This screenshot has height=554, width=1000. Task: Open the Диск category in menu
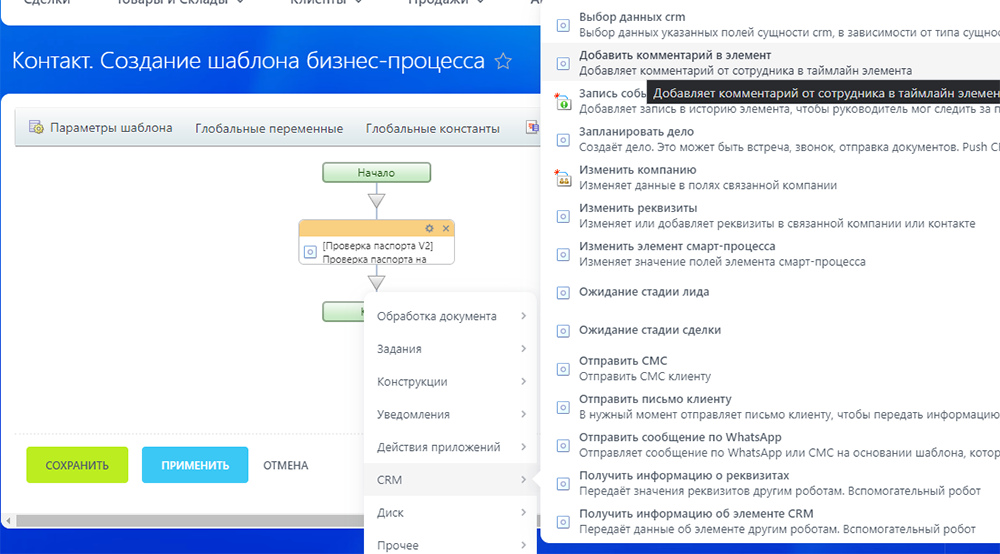pyautogui.click(x=450, y=513)
